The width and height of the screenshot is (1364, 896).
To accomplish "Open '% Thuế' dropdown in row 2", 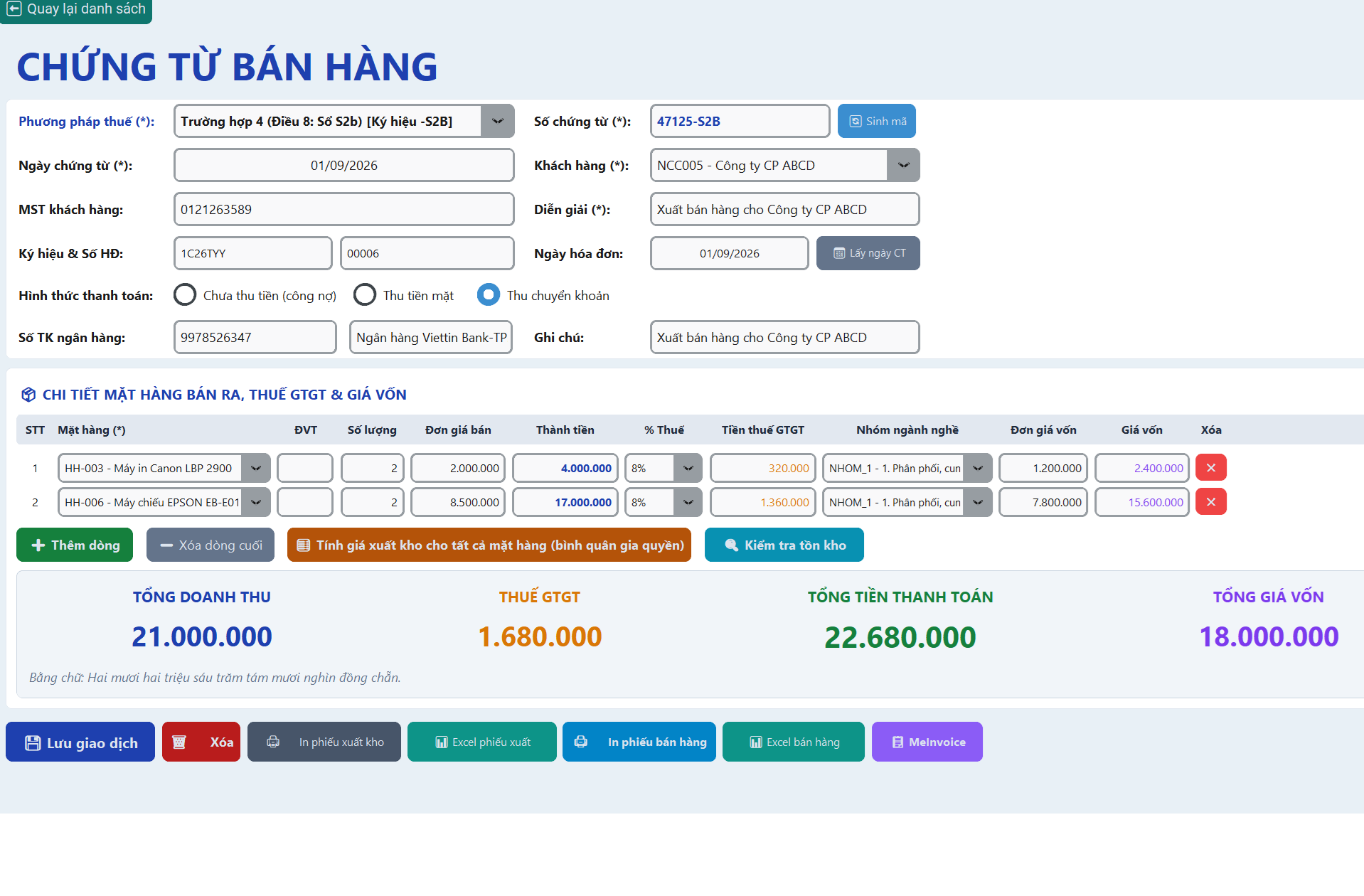I will click(688, 502).
